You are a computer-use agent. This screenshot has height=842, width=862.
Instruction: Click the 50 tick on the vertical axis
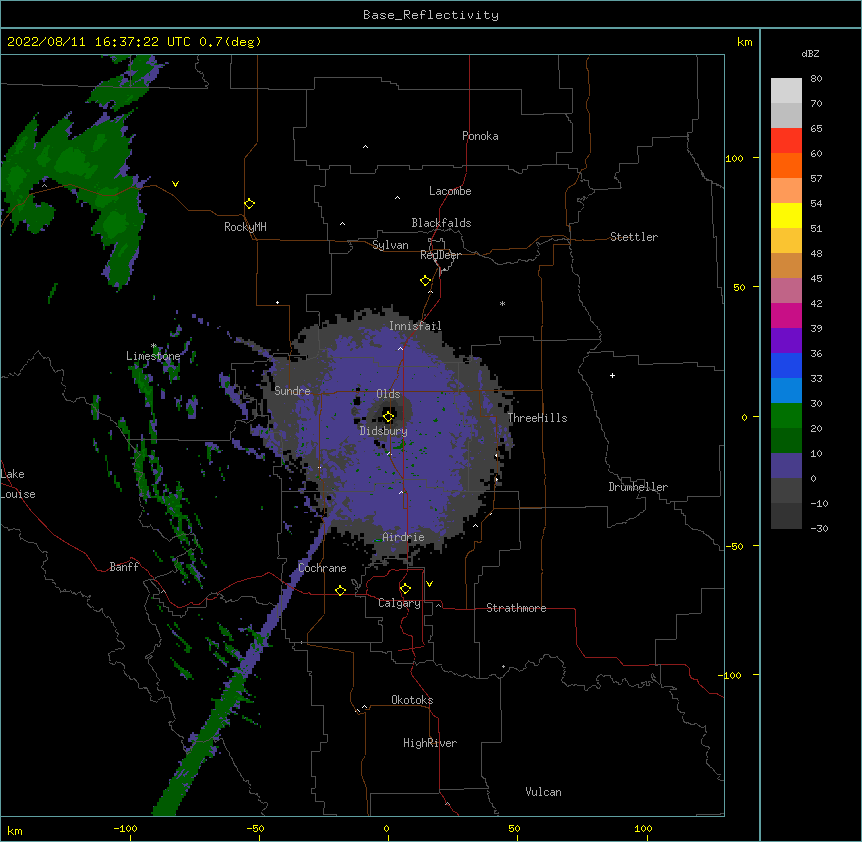(x=739, y=287)
